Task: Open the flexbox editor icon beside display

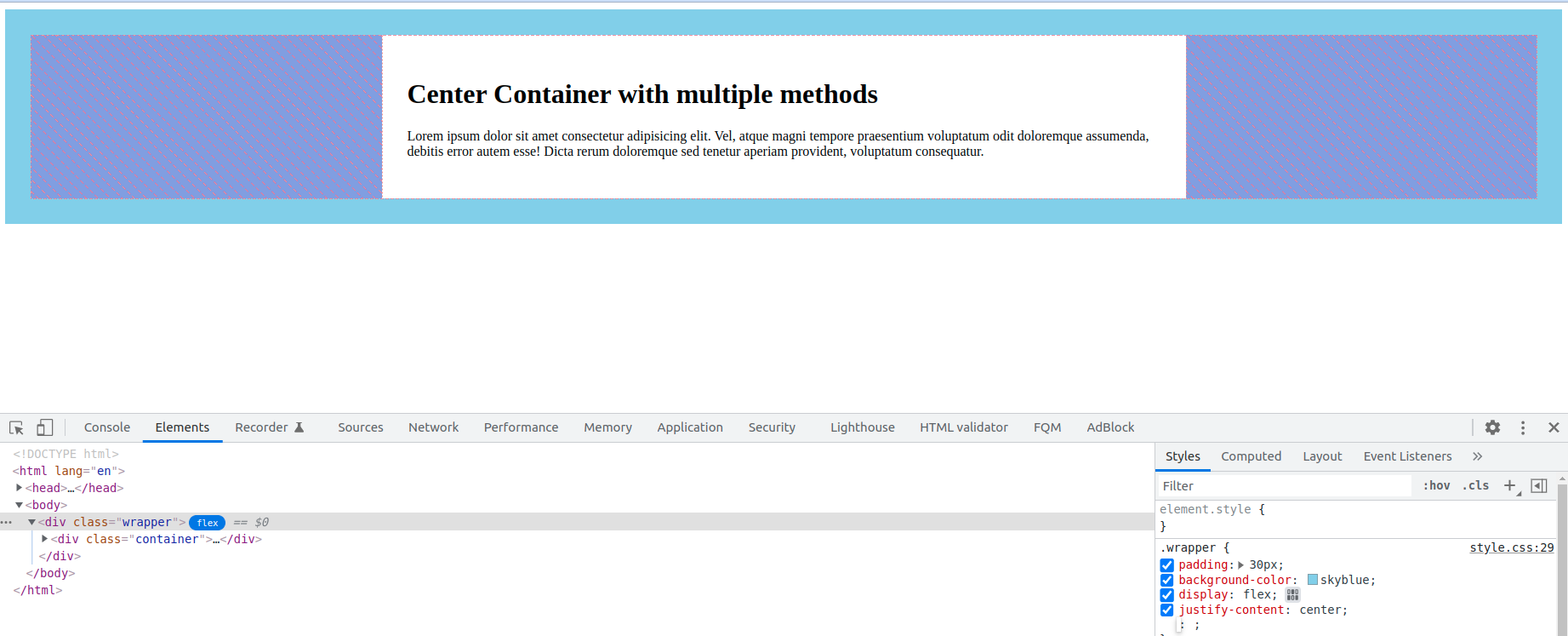Action: click(1292, 595)
